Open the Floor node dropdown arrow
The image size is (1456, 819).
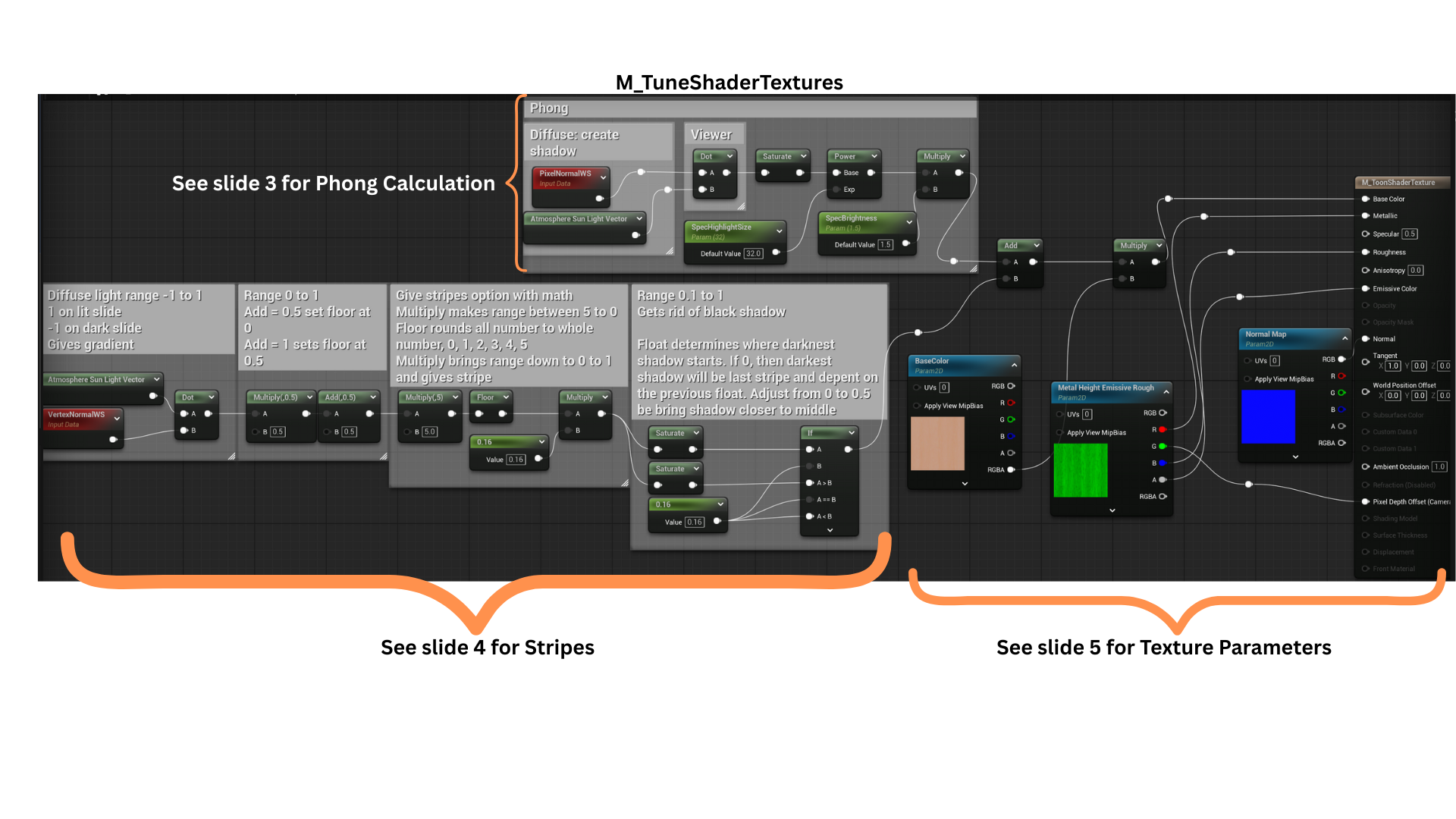pos(506,397)
